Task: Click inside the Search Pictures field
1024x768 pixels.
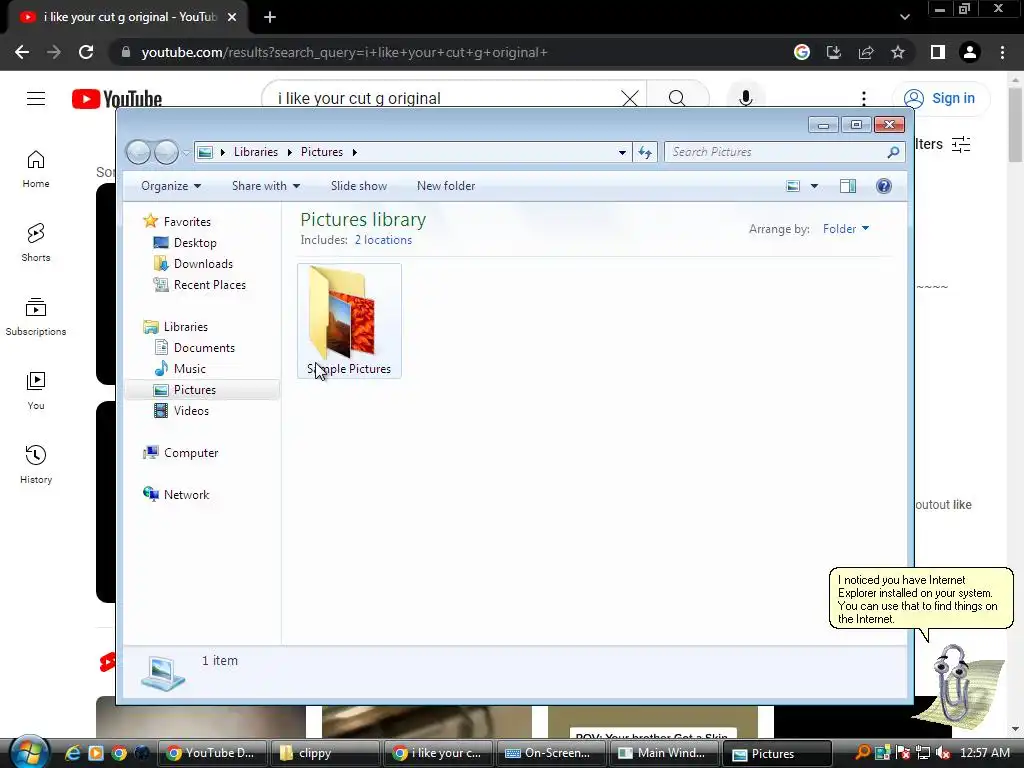Action: pos(777,152)
